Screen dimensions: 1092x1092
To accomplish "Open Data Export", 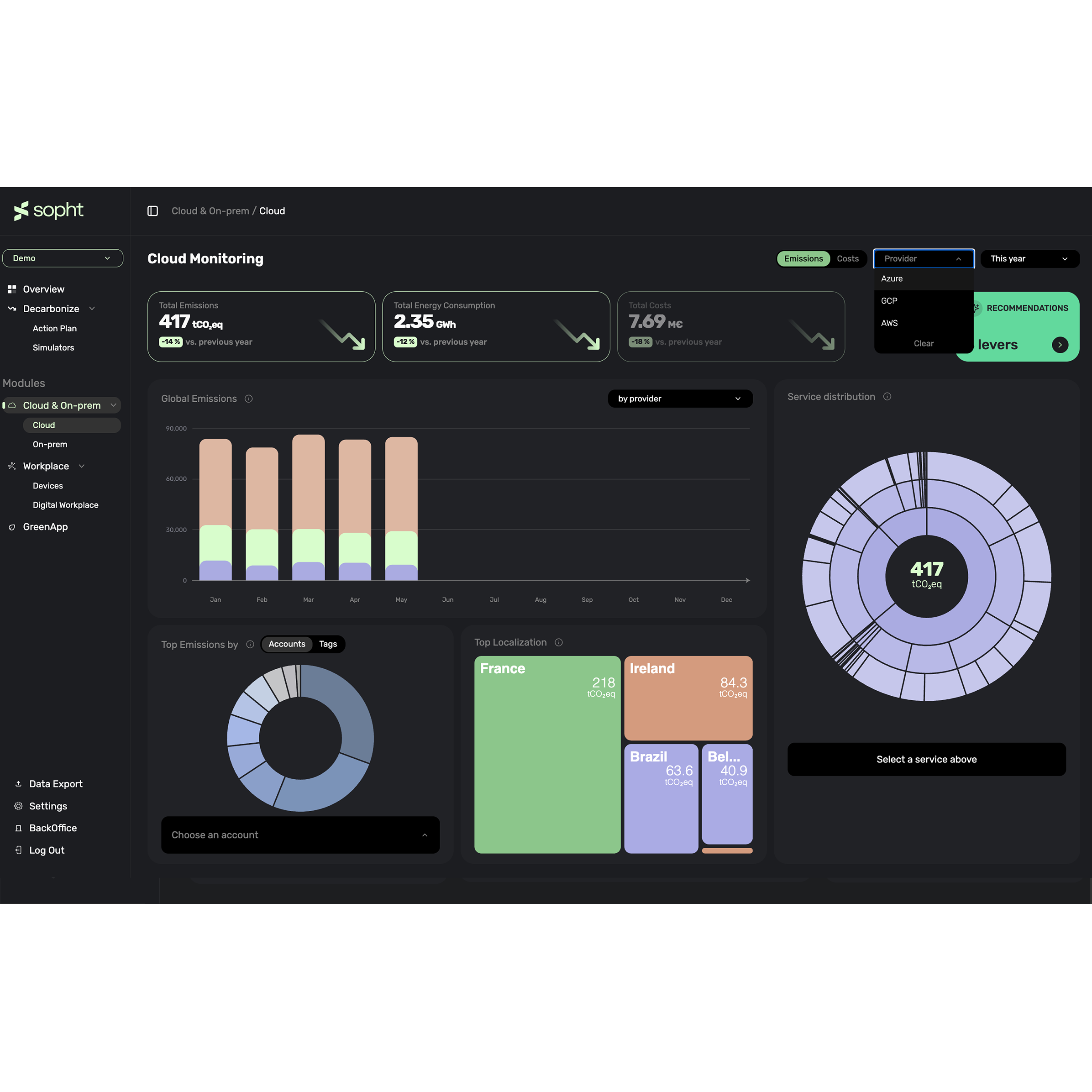I will pyautogui.click(x=55, y=784).
